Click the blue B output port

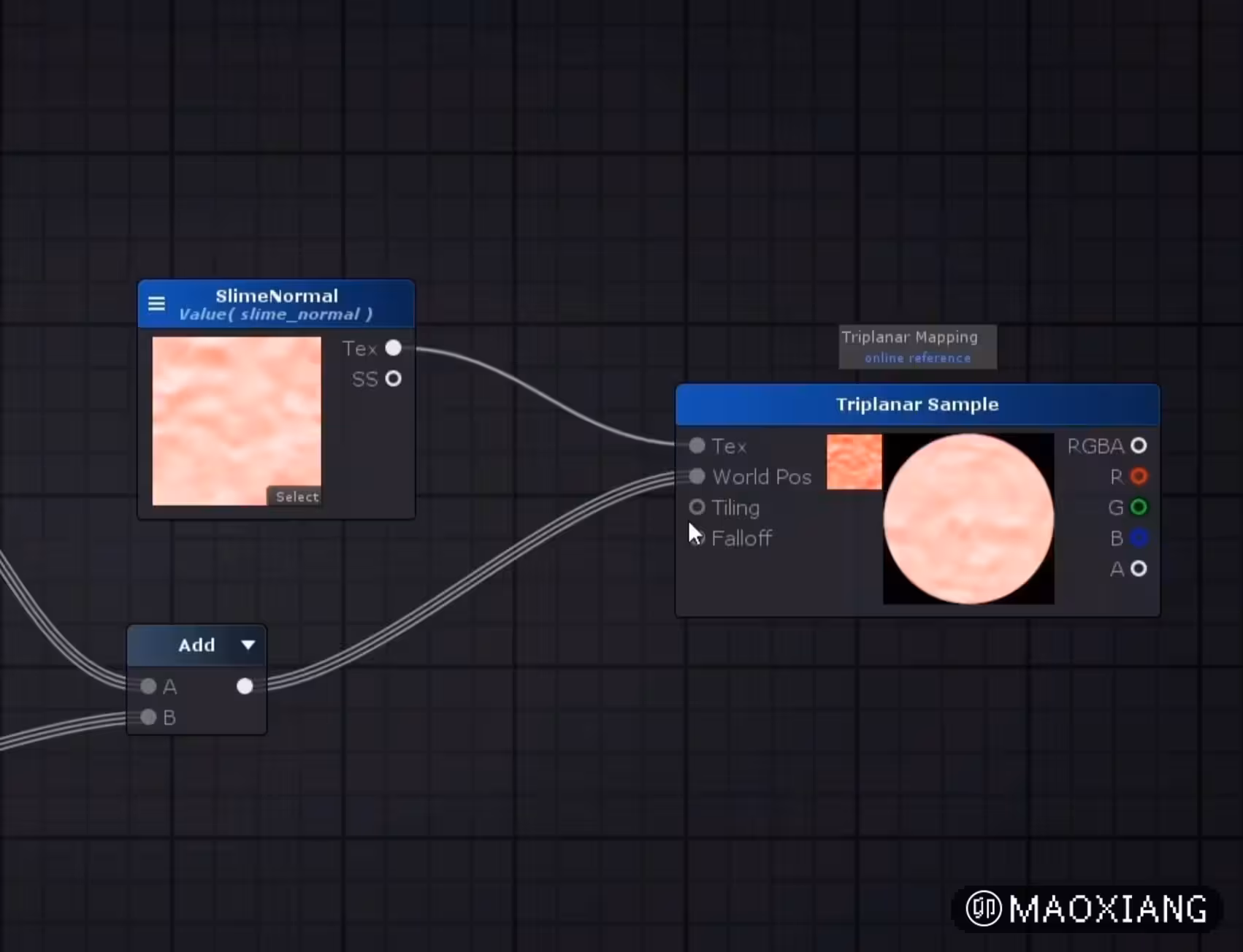[x=1139, y=538]
